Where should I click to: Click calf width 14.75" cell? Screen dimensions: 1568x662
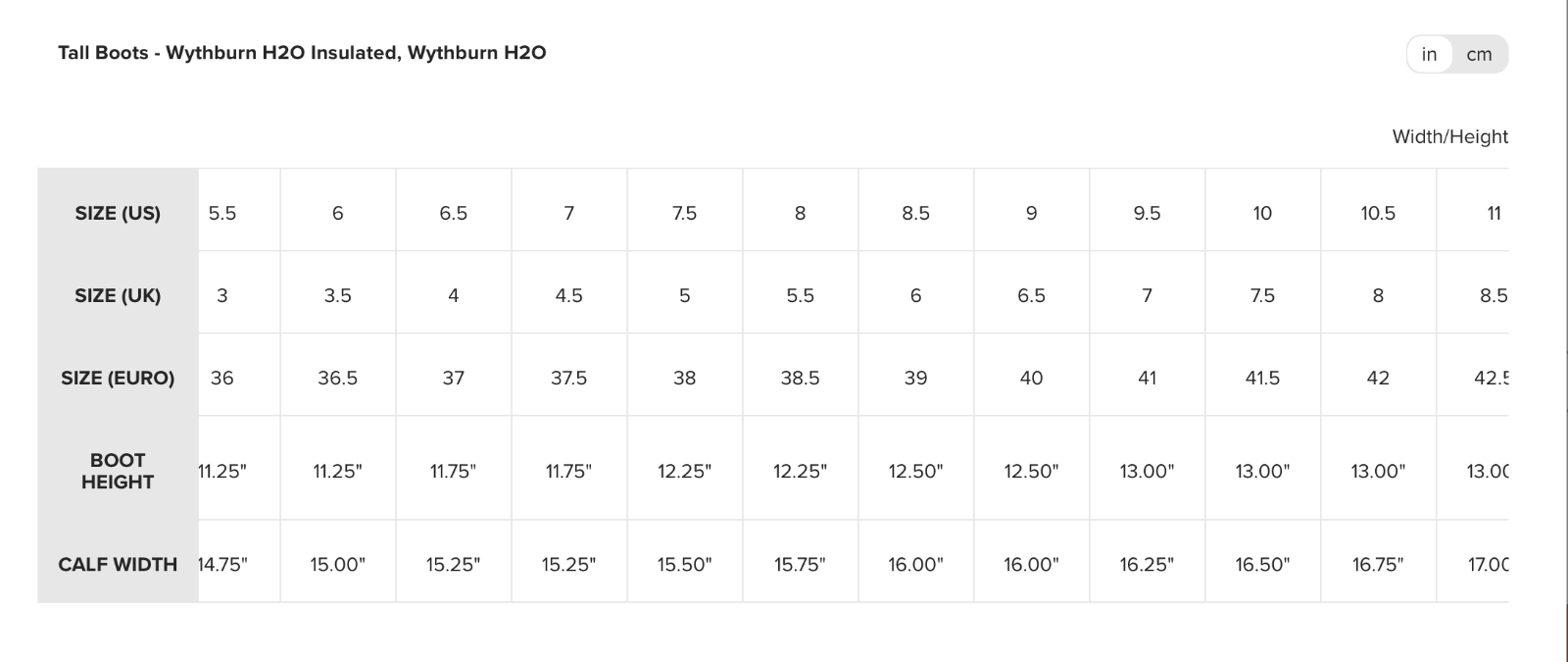(222, 564)
